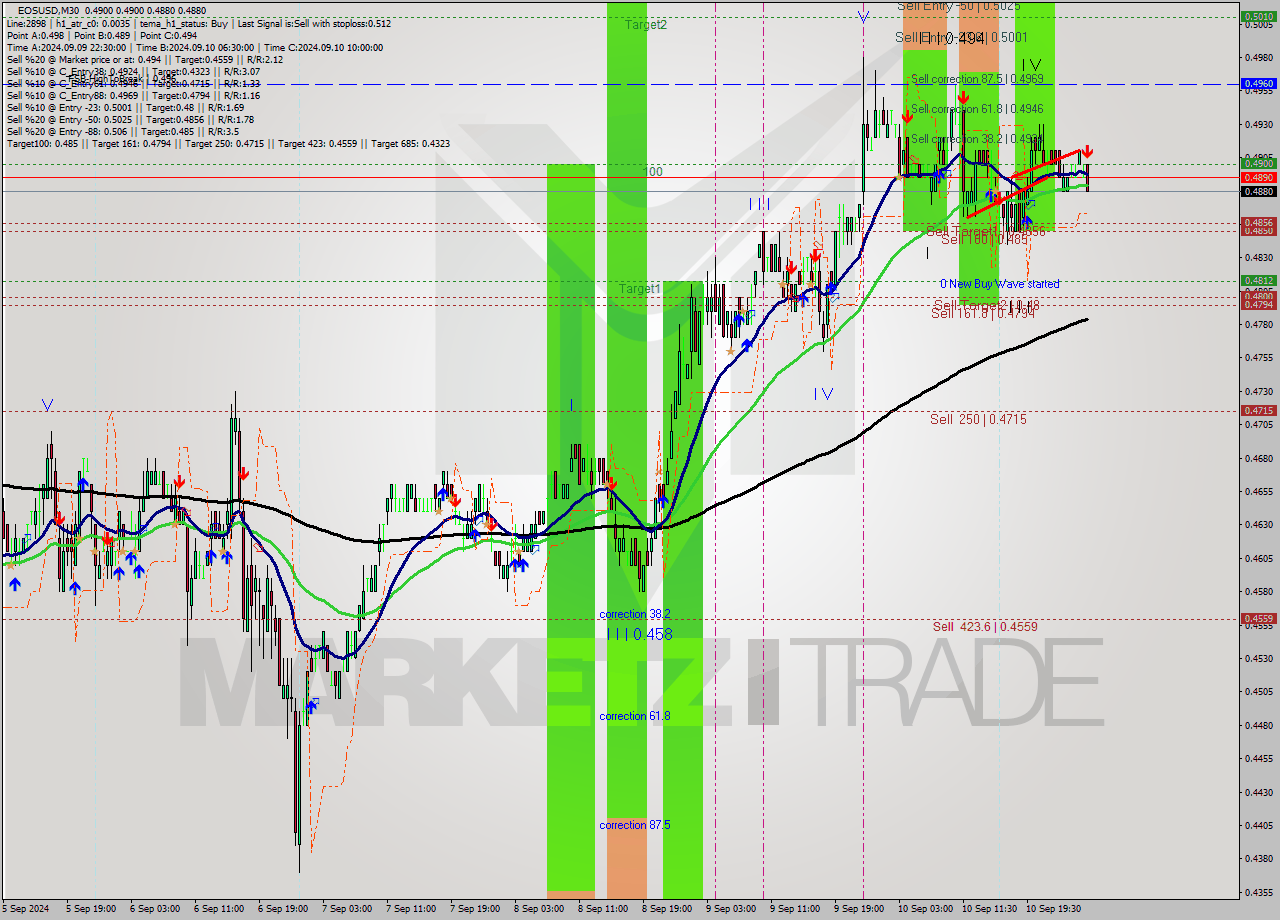Click the 'Sell 423.6 | 0.4559' level label
1280x920 pixels.
985,626
